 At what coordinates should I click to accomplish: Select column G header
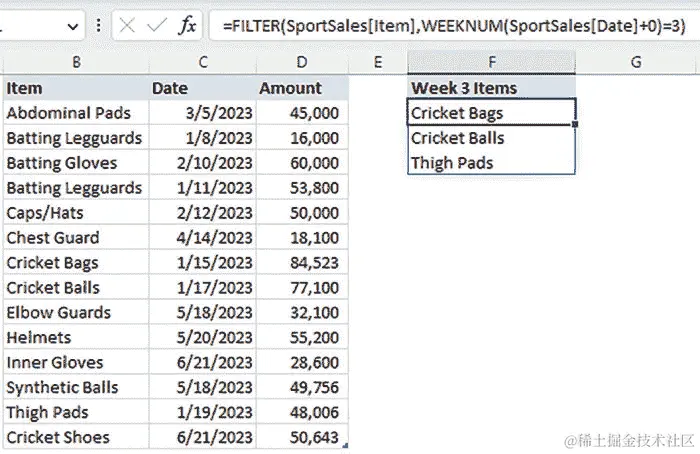[x=636, y=62]
